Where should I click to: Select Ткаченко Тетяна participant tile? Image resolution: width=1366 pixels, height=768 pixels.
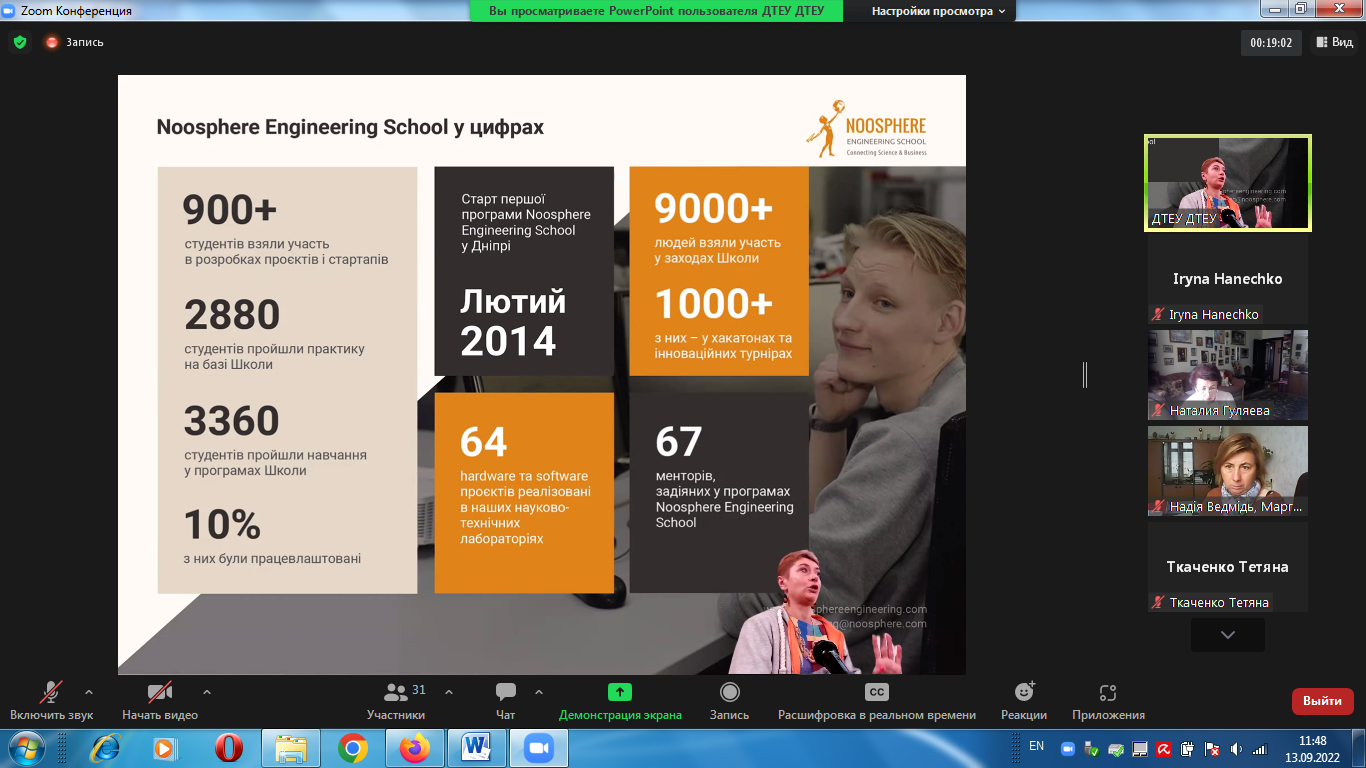pyautogui.click(x=1228, y=567)
